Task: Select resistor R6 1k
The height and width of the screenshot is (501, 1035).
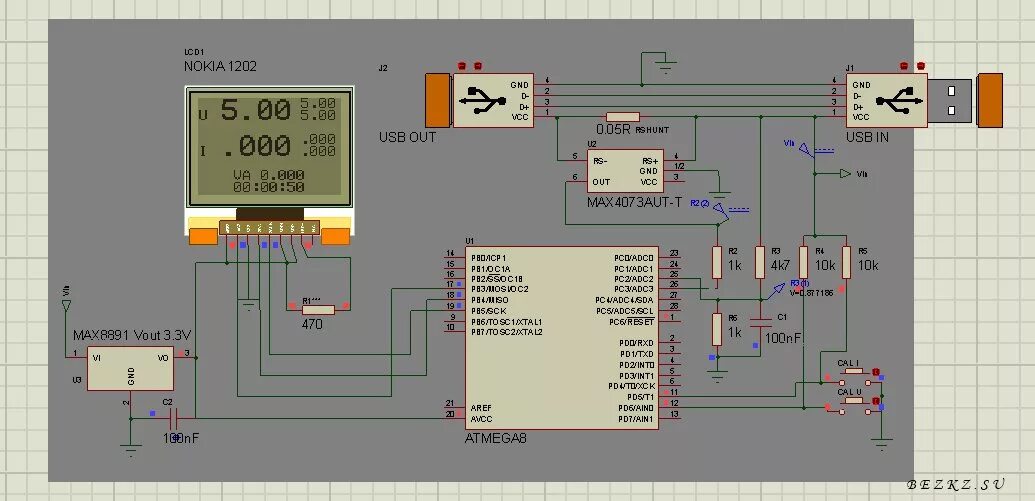Action: point(717,329)
